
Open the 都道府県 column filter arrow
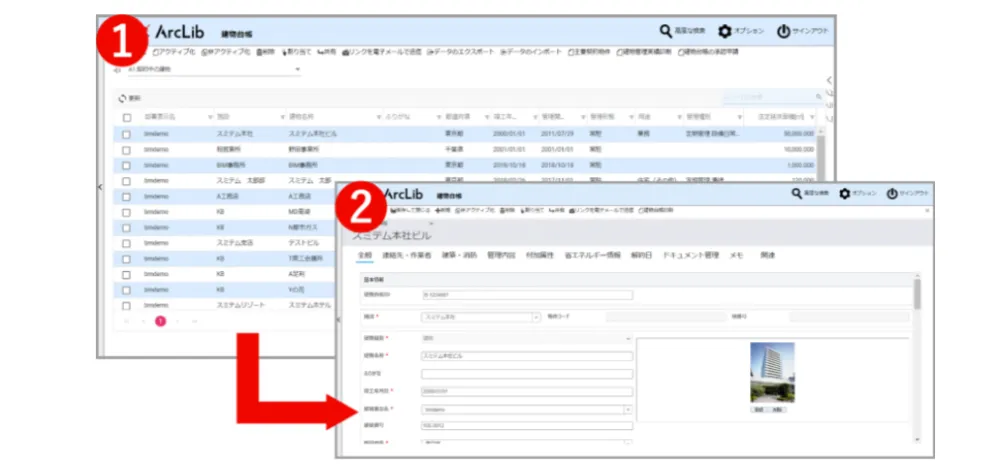(x=487, y=118)
